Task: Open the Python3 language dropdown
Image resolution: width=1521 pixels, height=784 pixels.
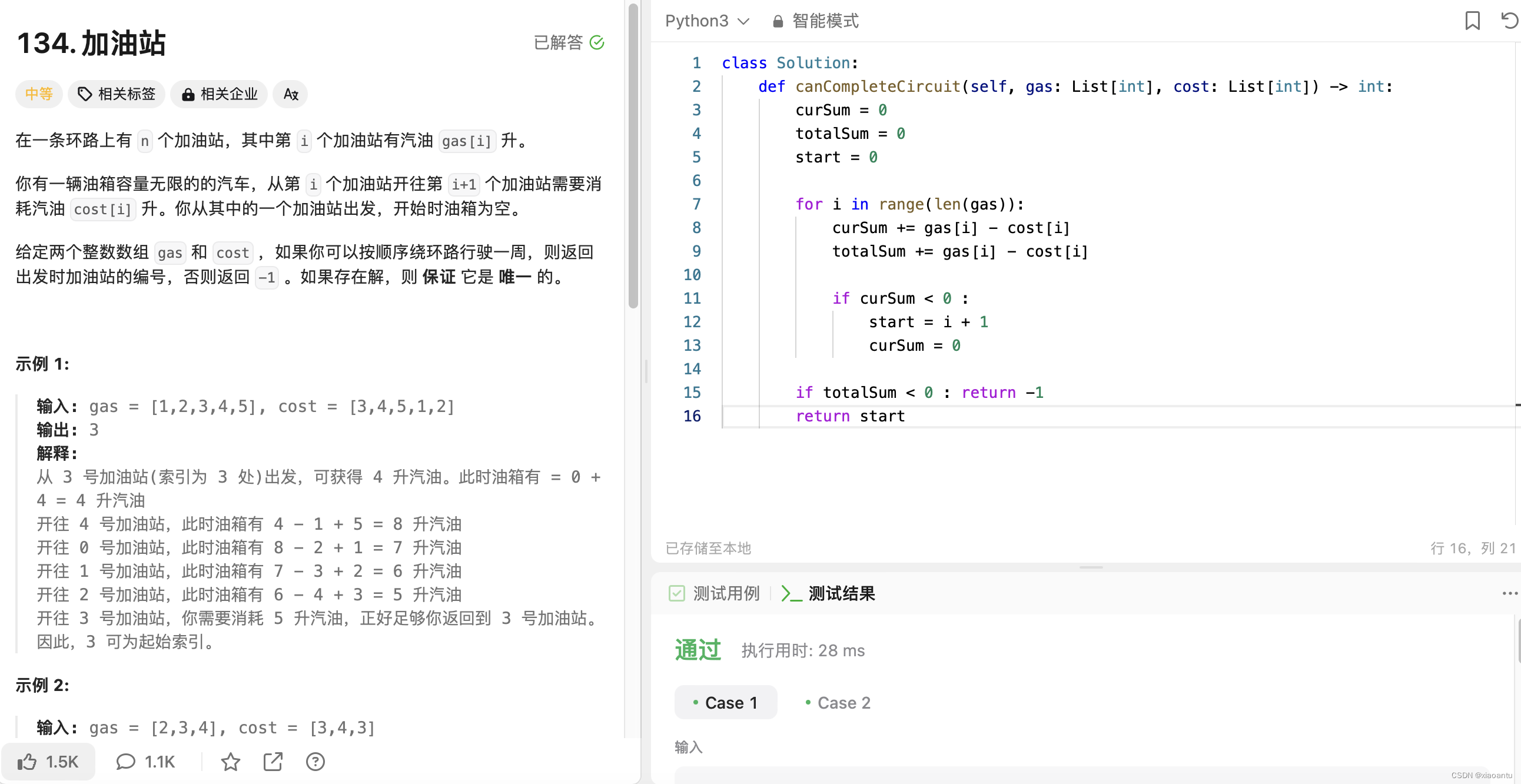Action: pos(707,21)
